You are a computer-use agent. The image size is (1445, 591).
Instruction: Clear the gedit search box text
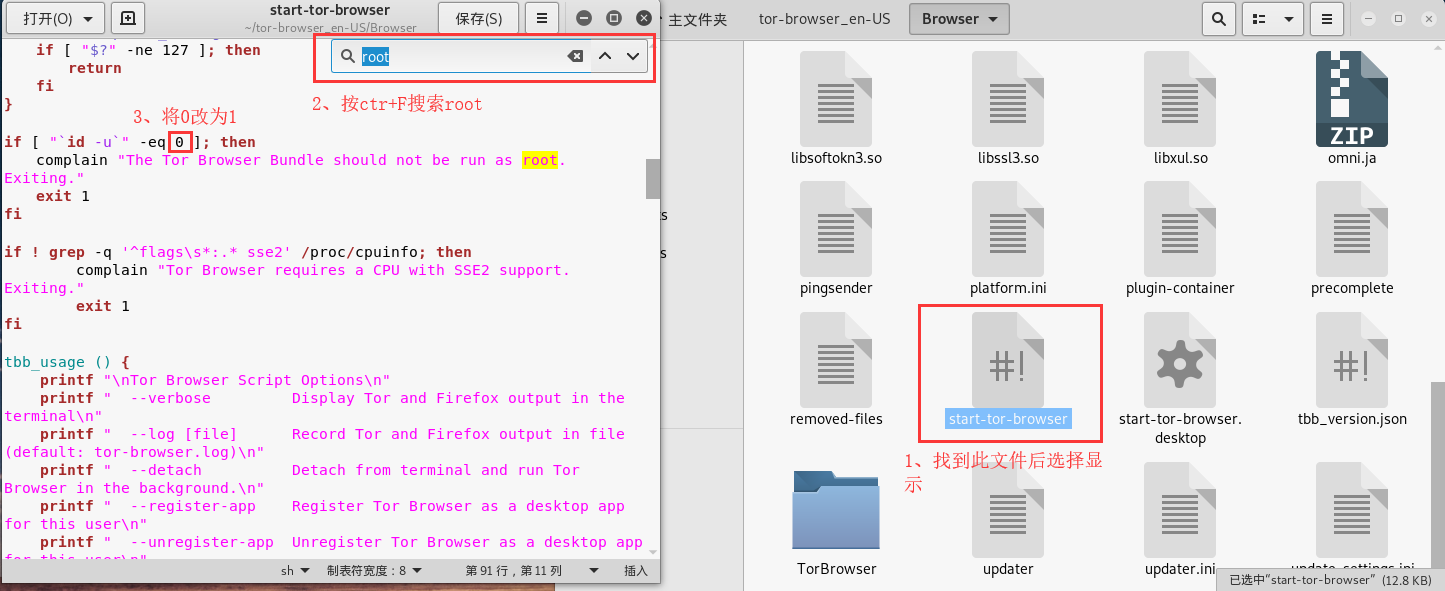(575, 57)
